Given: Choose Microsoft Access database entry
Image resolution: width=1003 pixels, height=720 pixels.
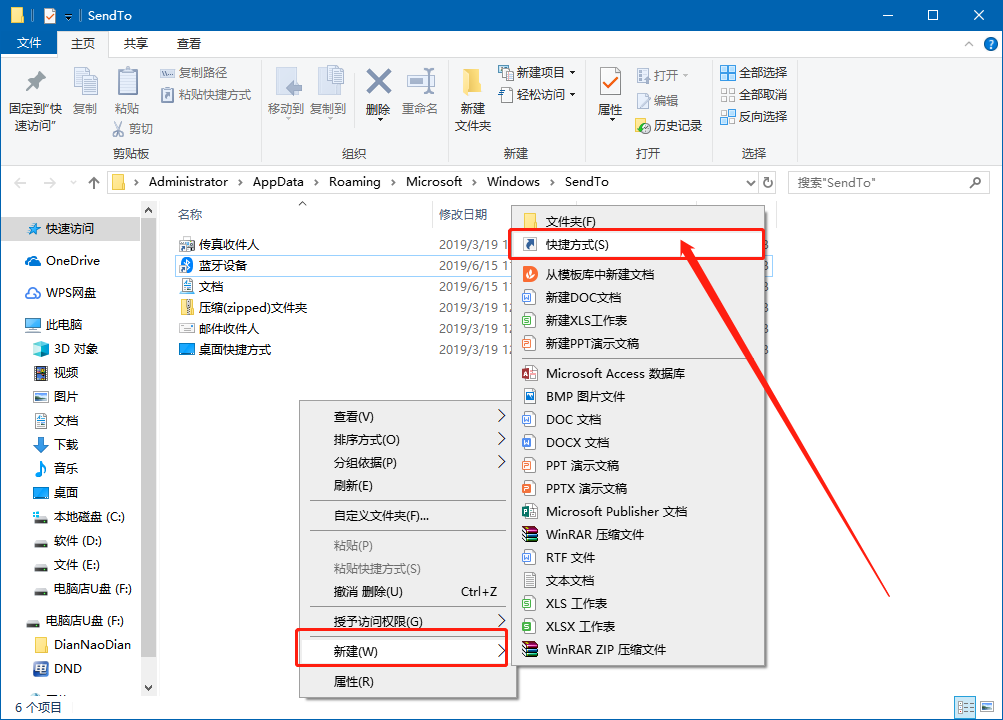Looking at the screenshot, I should (638, 373).
